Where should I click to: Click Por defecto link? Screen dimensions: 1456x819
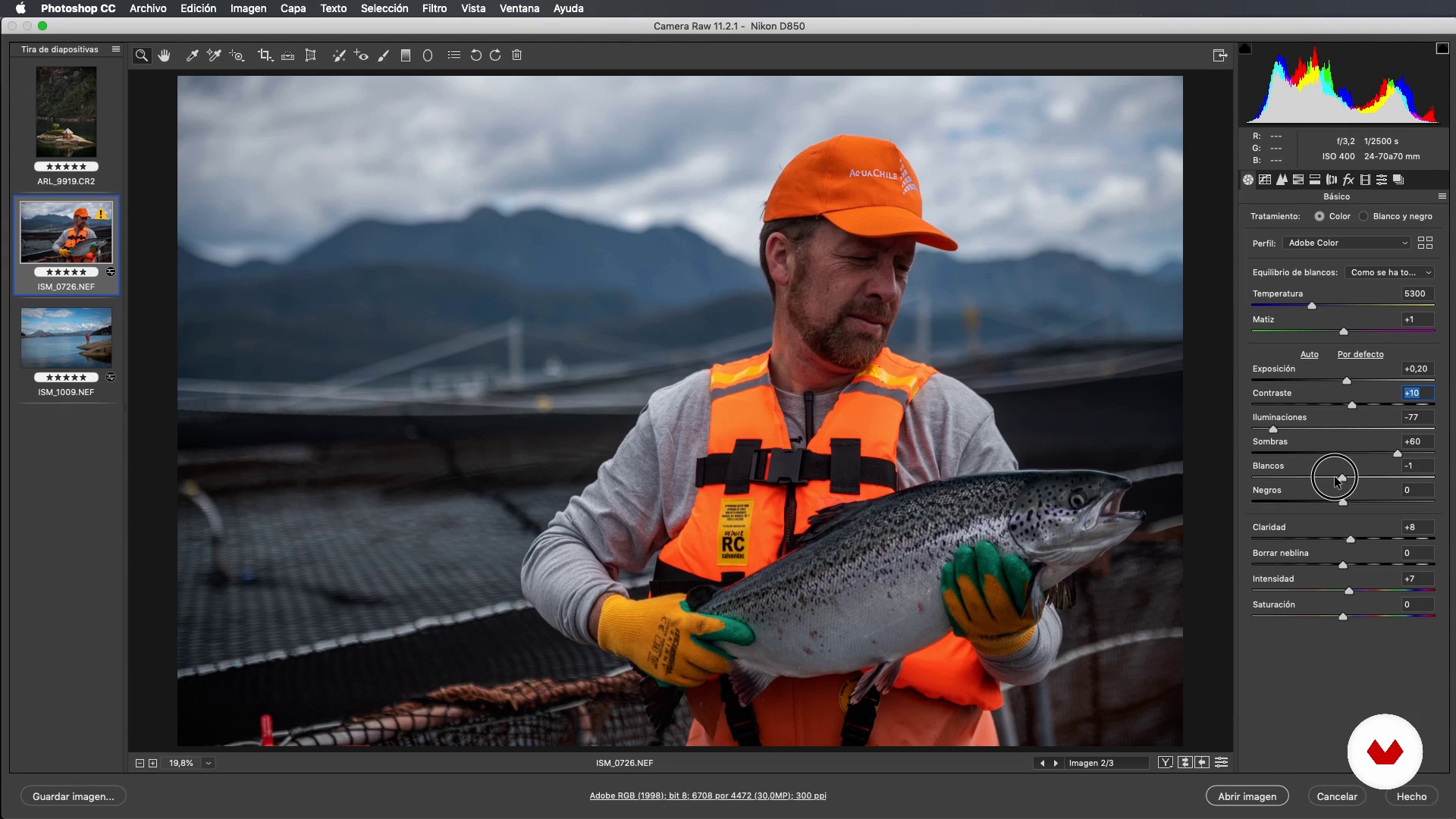click(x=1360, y=354)
